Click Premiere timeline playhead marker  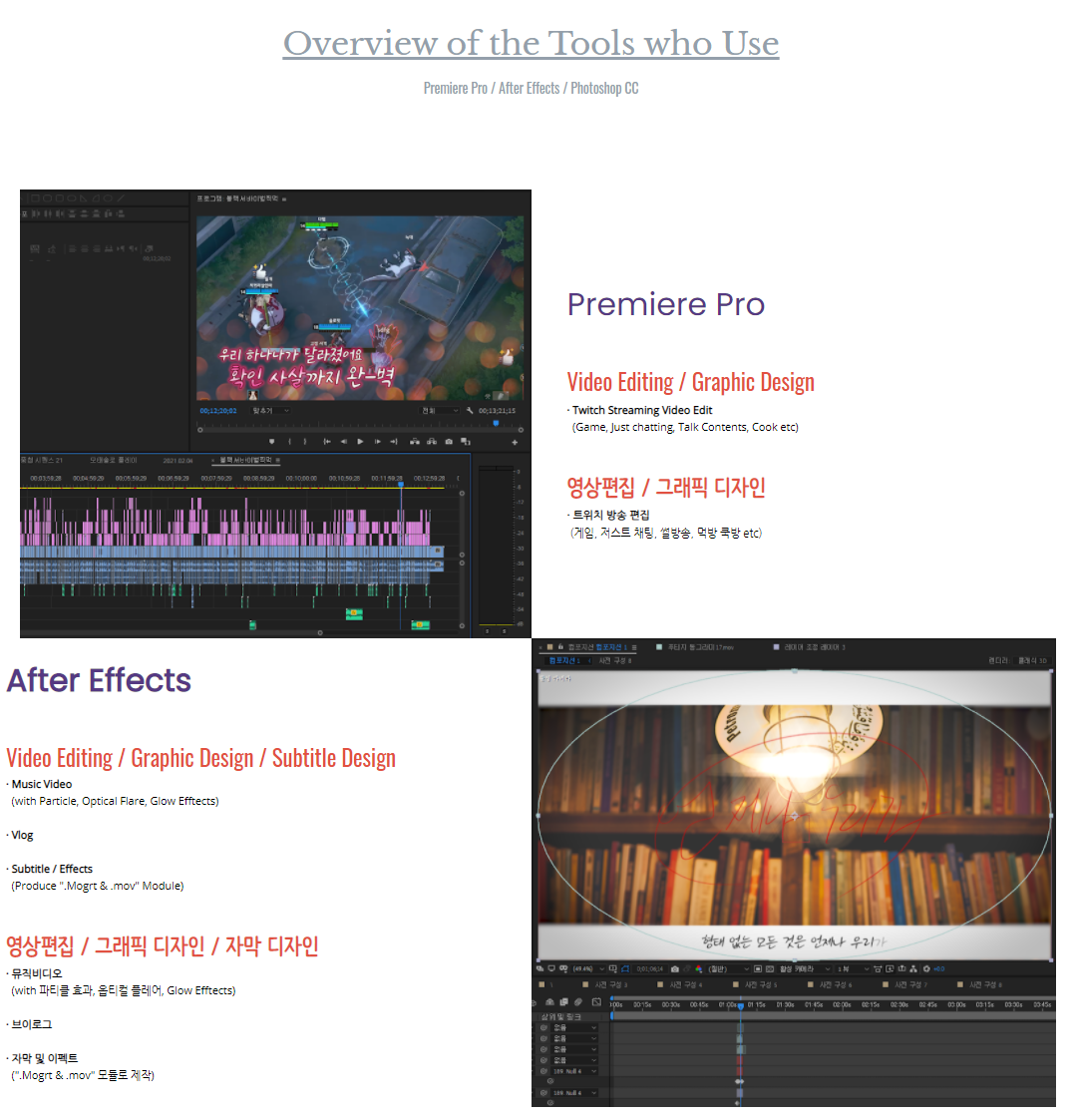(x=401, y=485)
